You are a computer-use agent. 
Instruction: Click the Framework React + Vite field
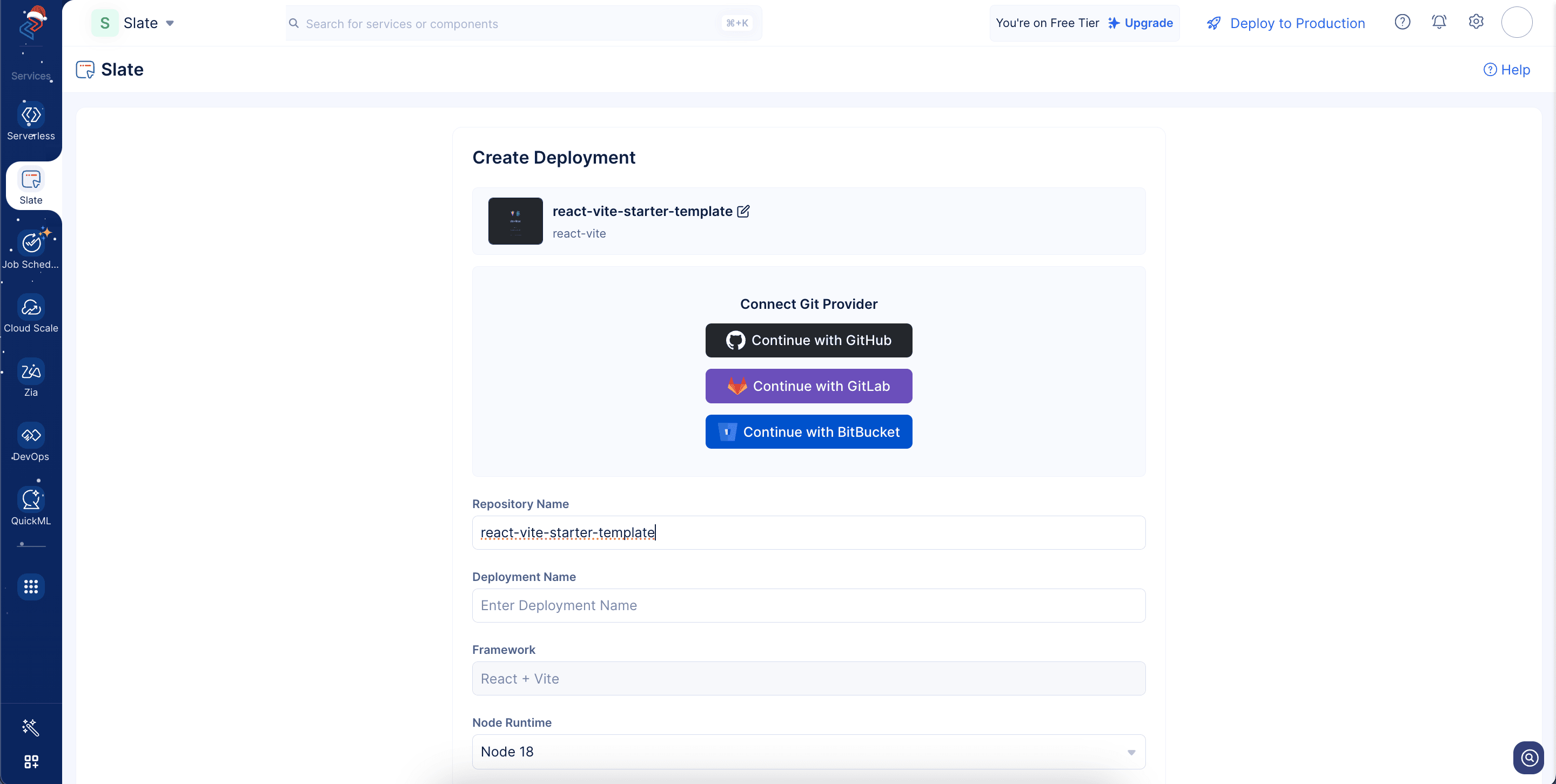point(809,678)
